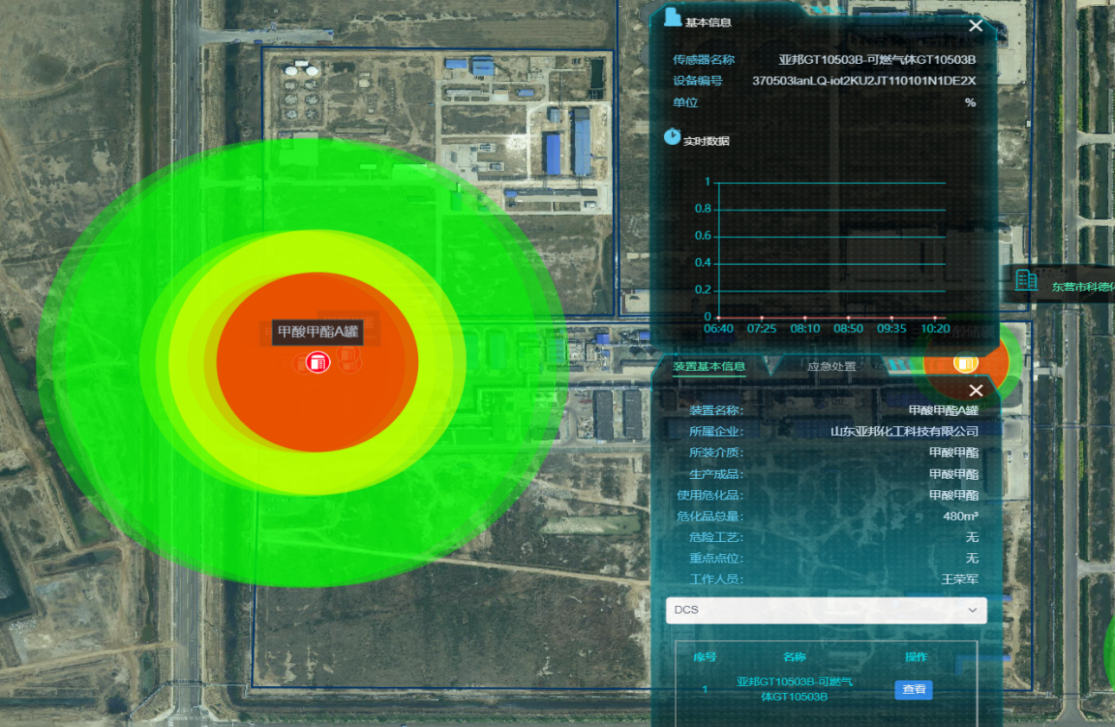Screen dimensions: 1116x727
Task: Switch to the 装置基本信息 tab
Action: pos(709,366)
